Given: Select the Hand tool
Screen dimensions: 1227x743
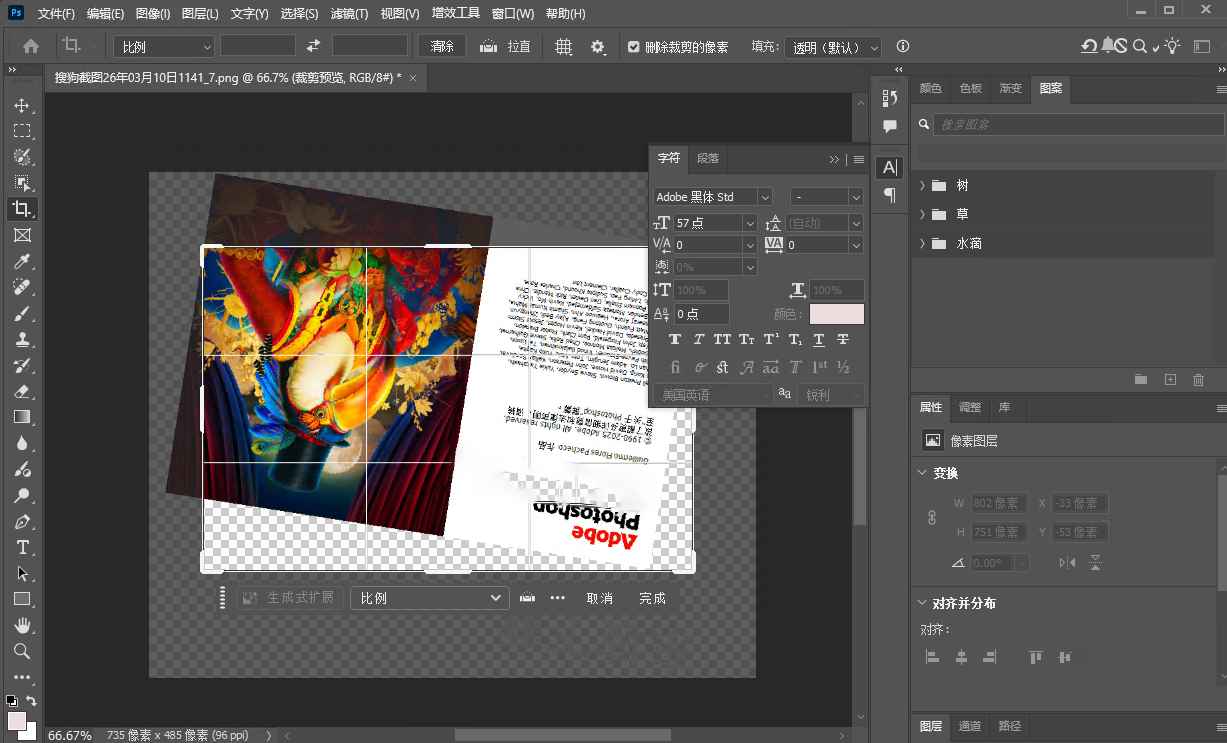Looking at the screenshot, I should point(22,625).
